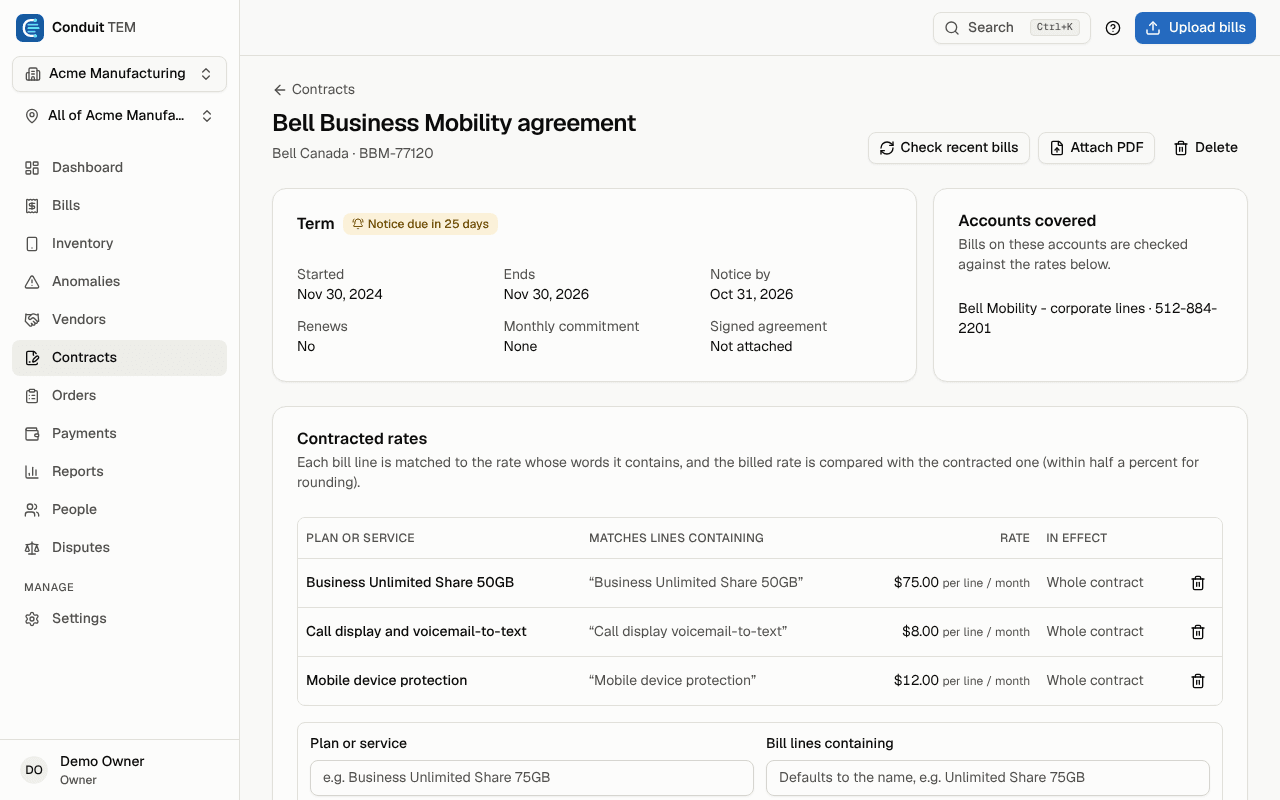
Task: Go to Disputes page
Action: [120, 548]
